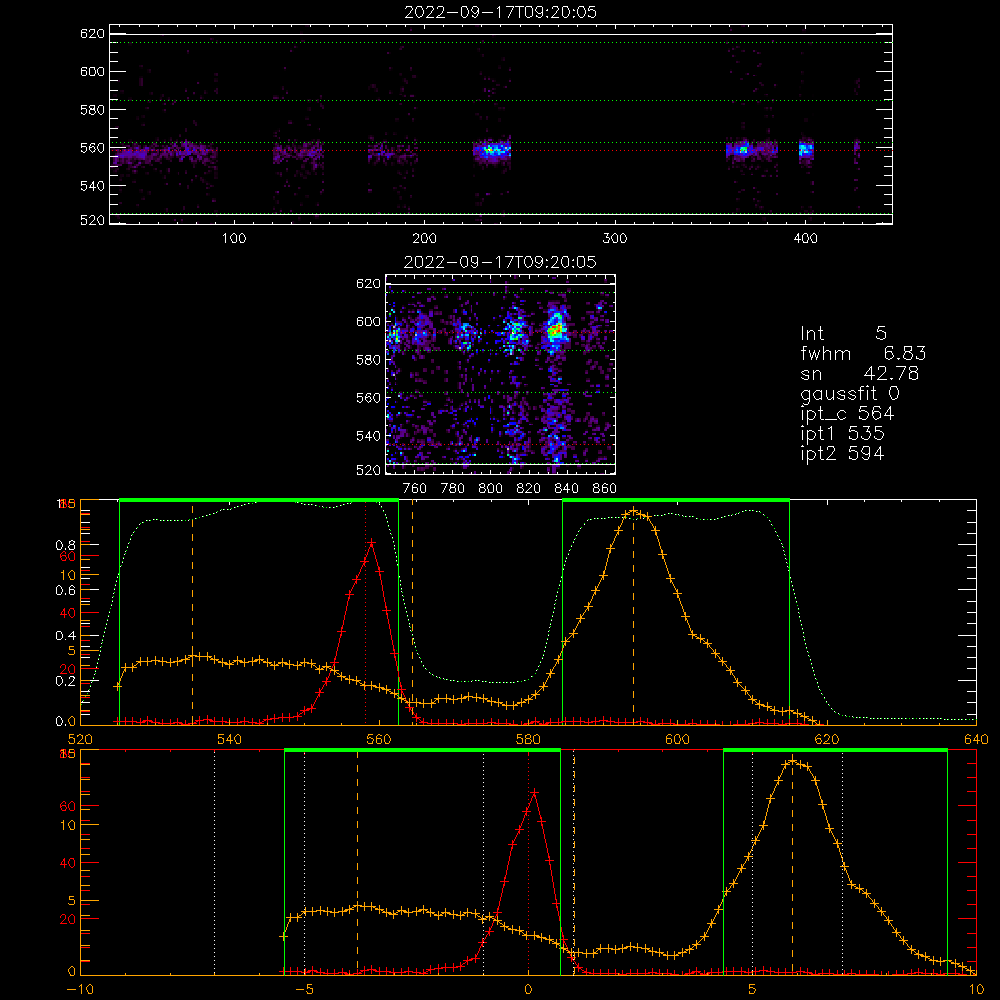
Task: Click x-axis label 10 on bottom plot
Action: pos(976,990)
